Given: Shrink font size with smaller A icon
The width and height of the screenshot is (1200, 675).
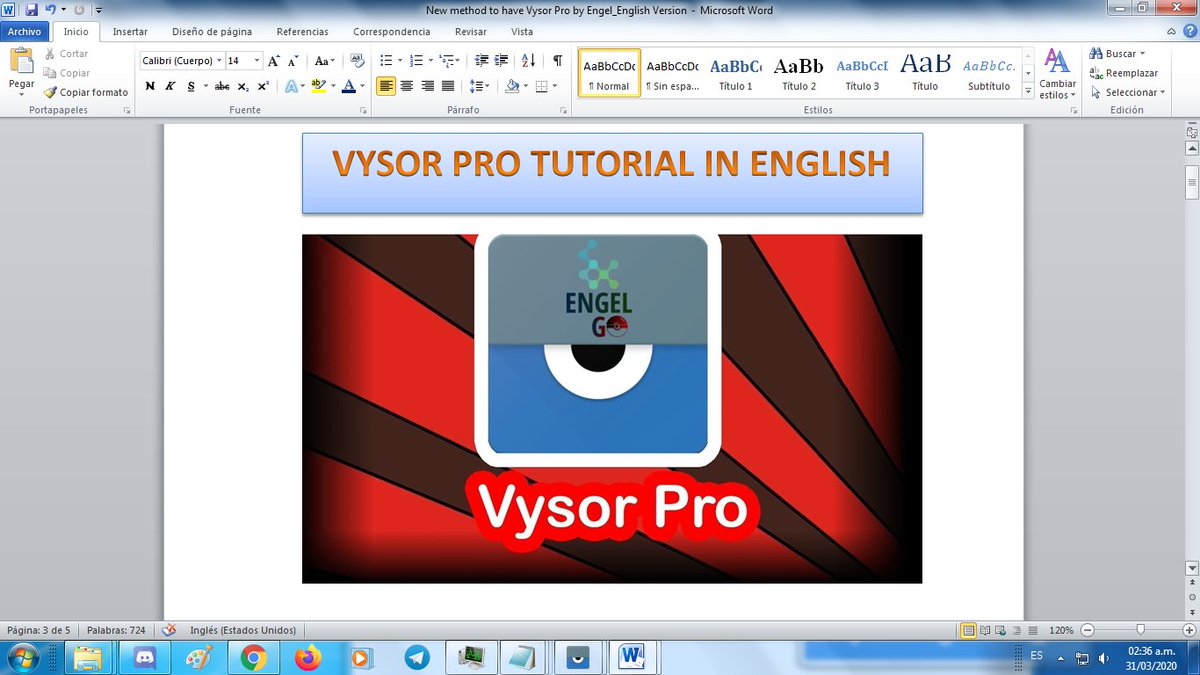Looking at the screenshot, I should click(293, 61).
